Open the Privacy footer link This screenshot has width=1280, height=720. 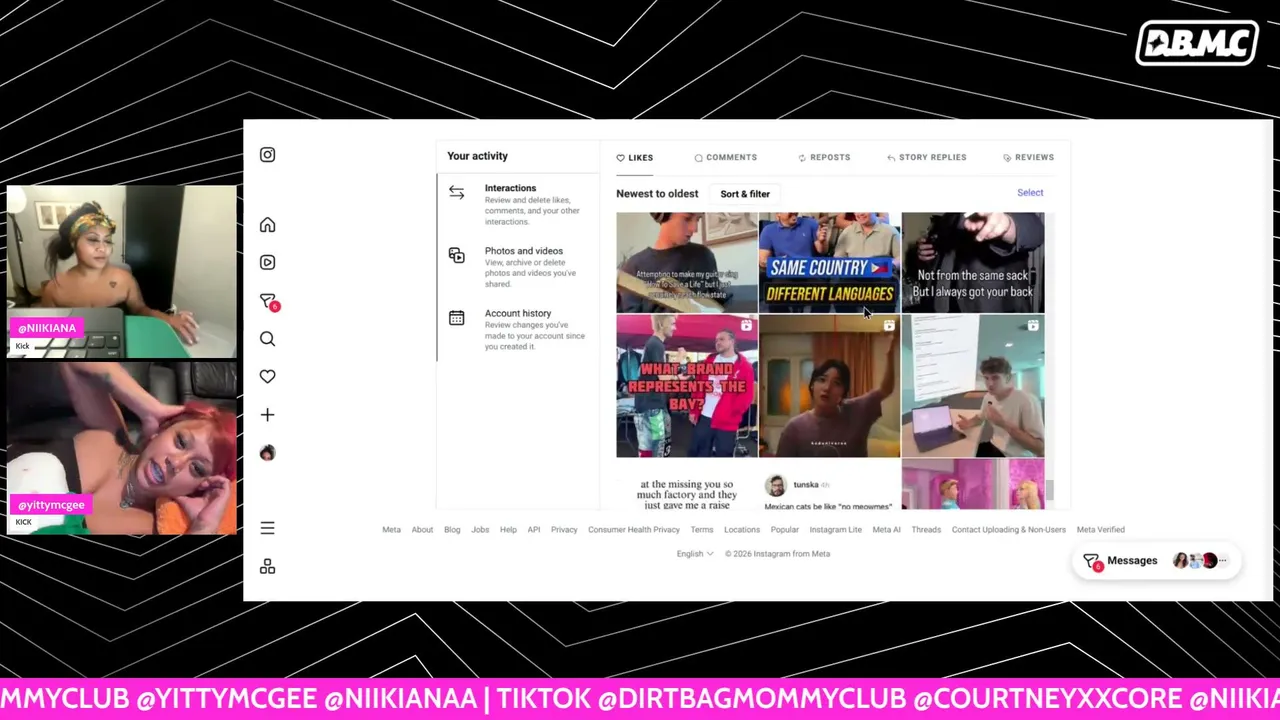coord(564,530)
